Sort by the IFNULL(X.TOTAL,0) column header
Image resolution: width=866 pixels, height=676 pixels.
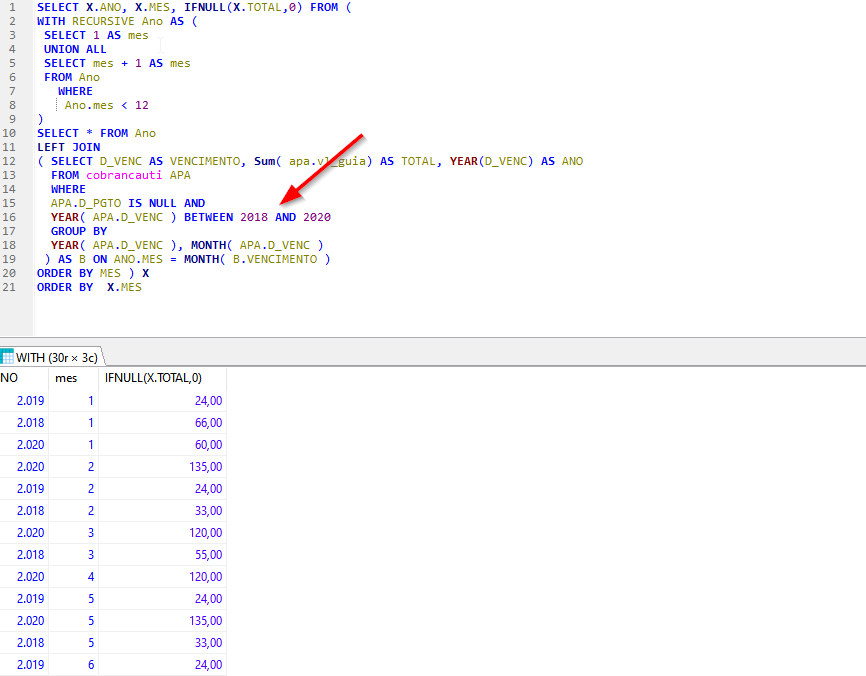click(153, 378)
